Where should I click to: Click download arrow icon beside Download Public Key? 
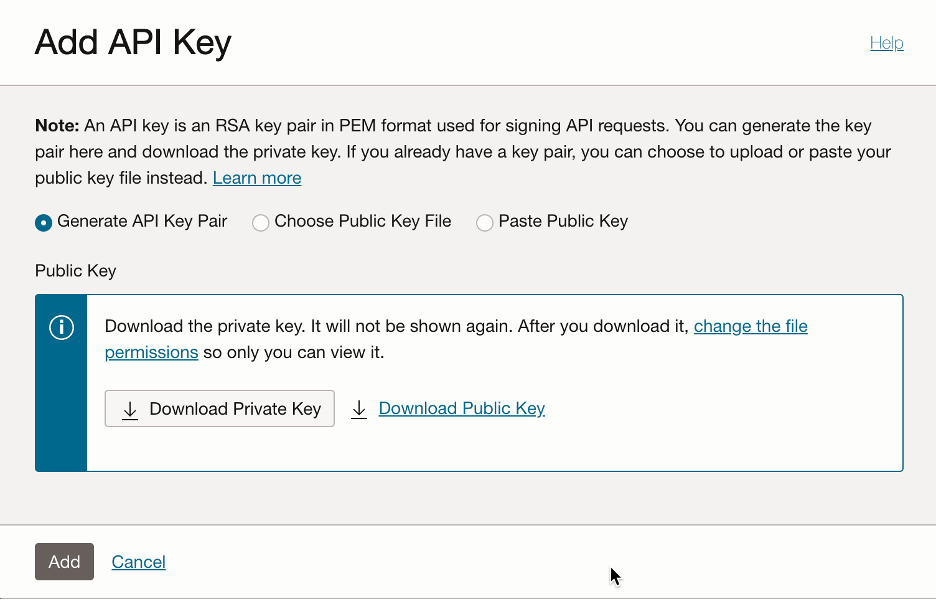[x=360, y=409]
